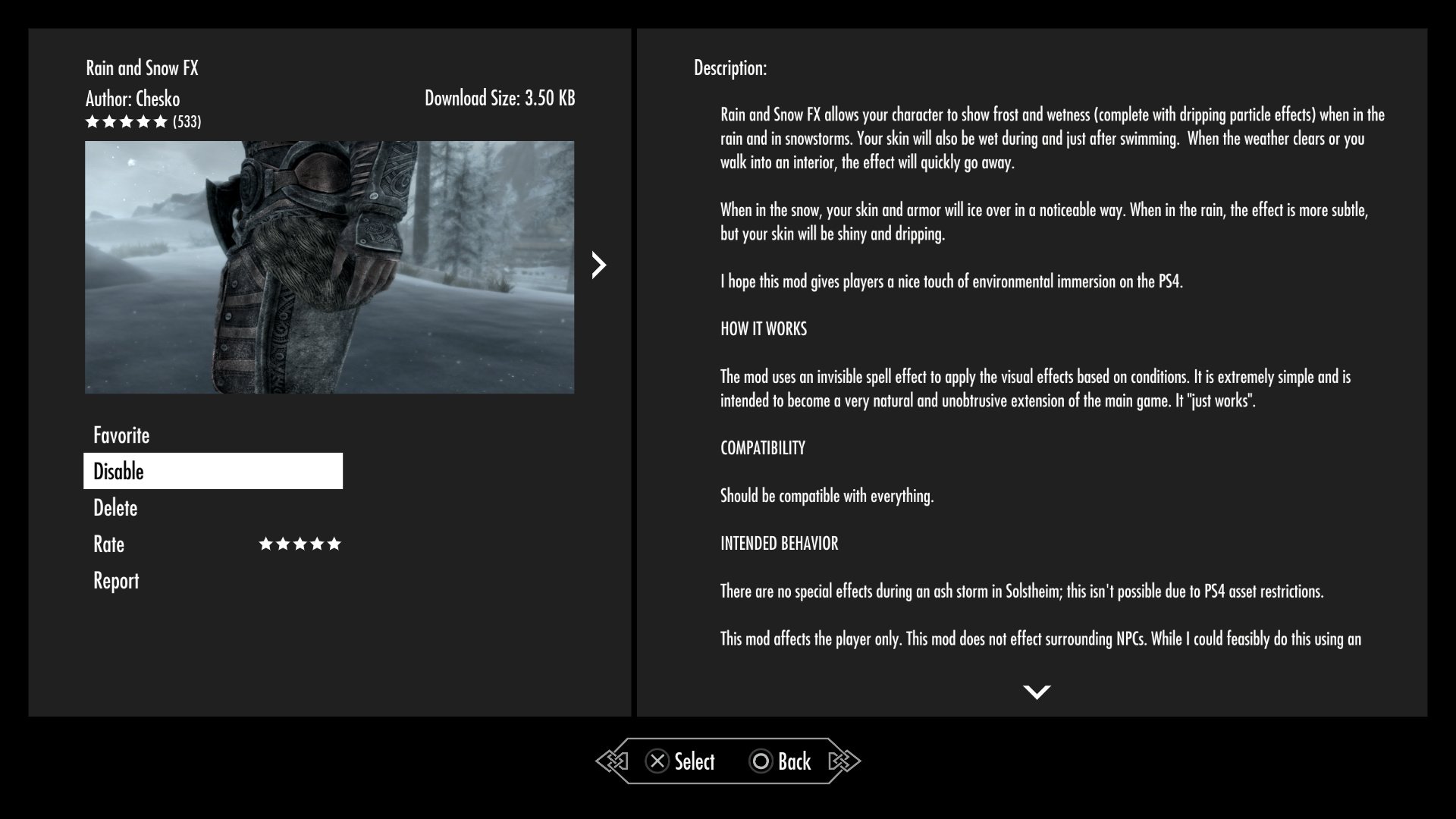Viewport: 1456px width, 819px height.
Task: Click the mod thumbnail preview image
Action: [330, 267]
